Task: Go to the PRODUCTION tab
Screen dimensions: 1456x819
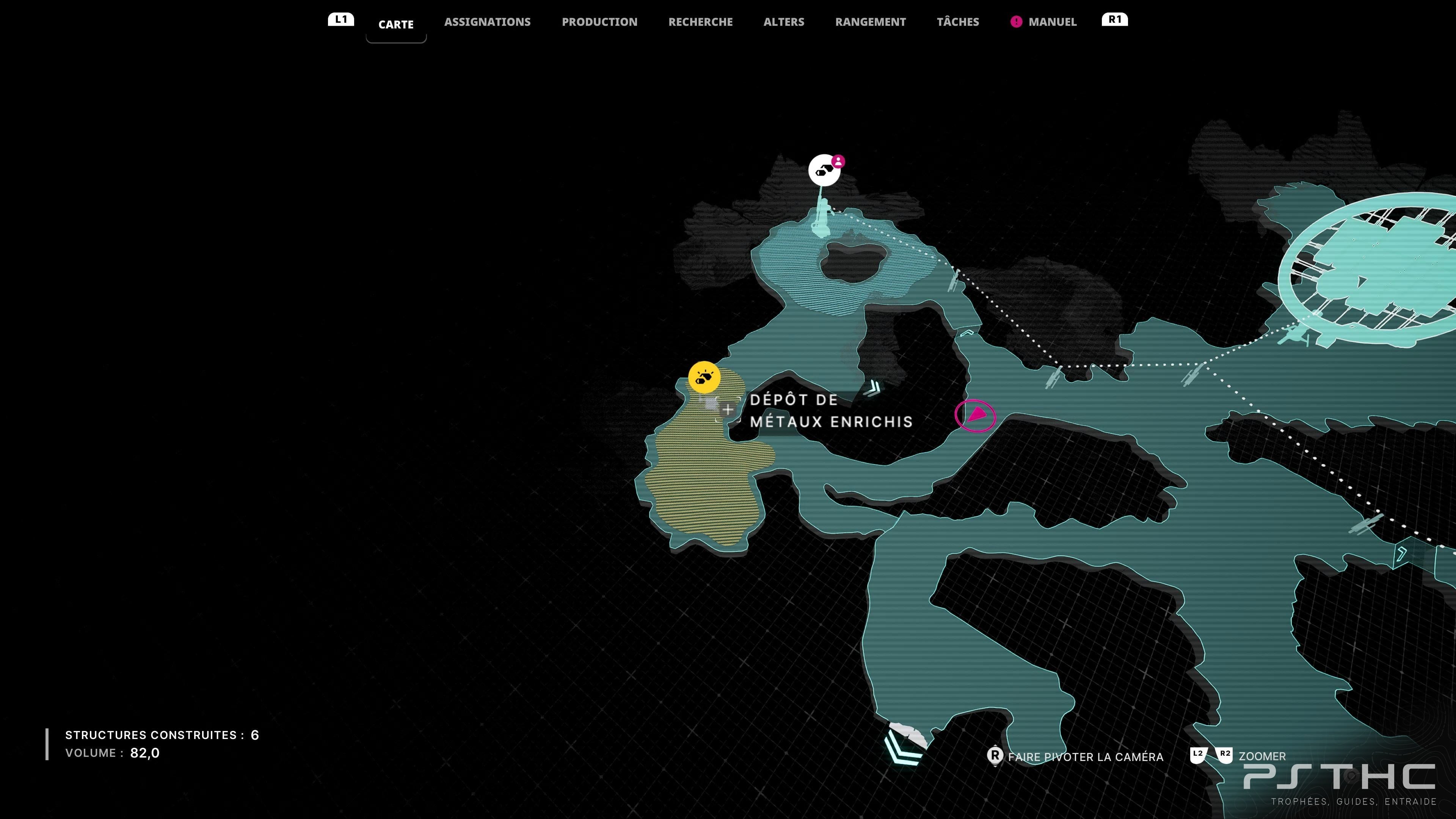Action: [x=599, y=22]
